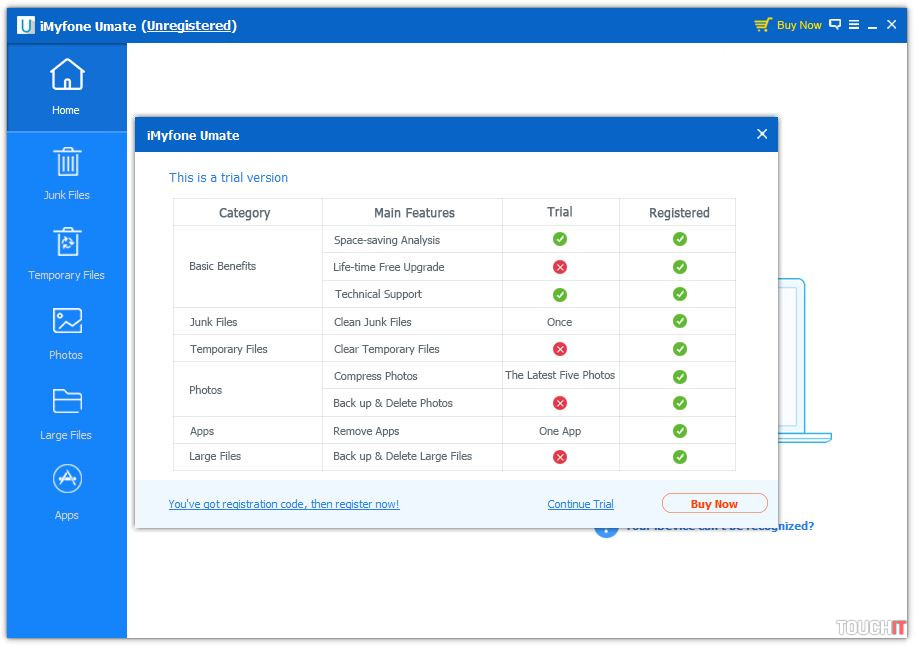Click the Continue Trial link
Screen dimensions: 918x646
tap(580, 505)
